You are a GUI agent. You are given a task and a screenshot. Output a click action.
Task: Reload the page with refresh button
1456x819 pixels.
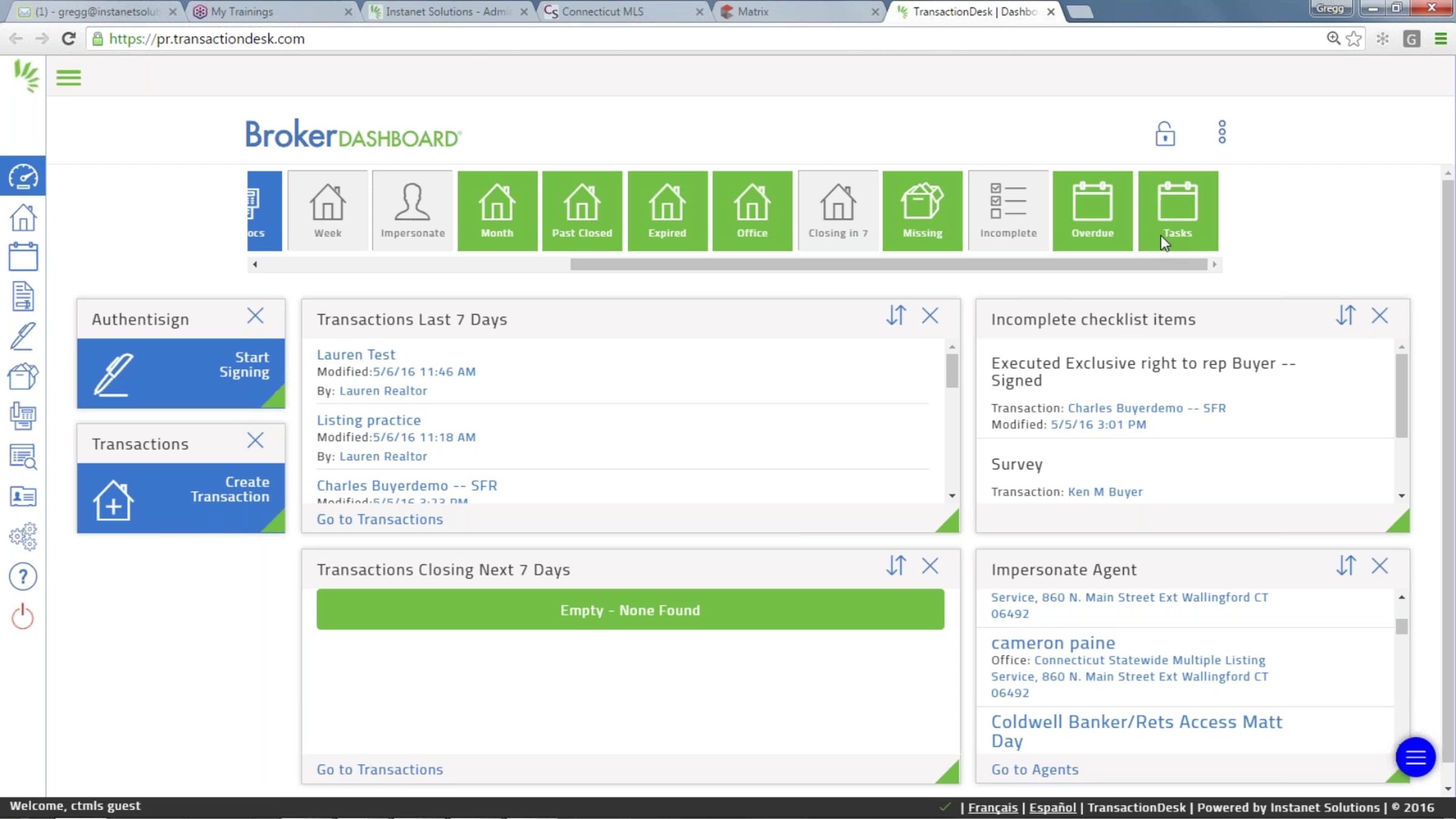tap(69, 39)
